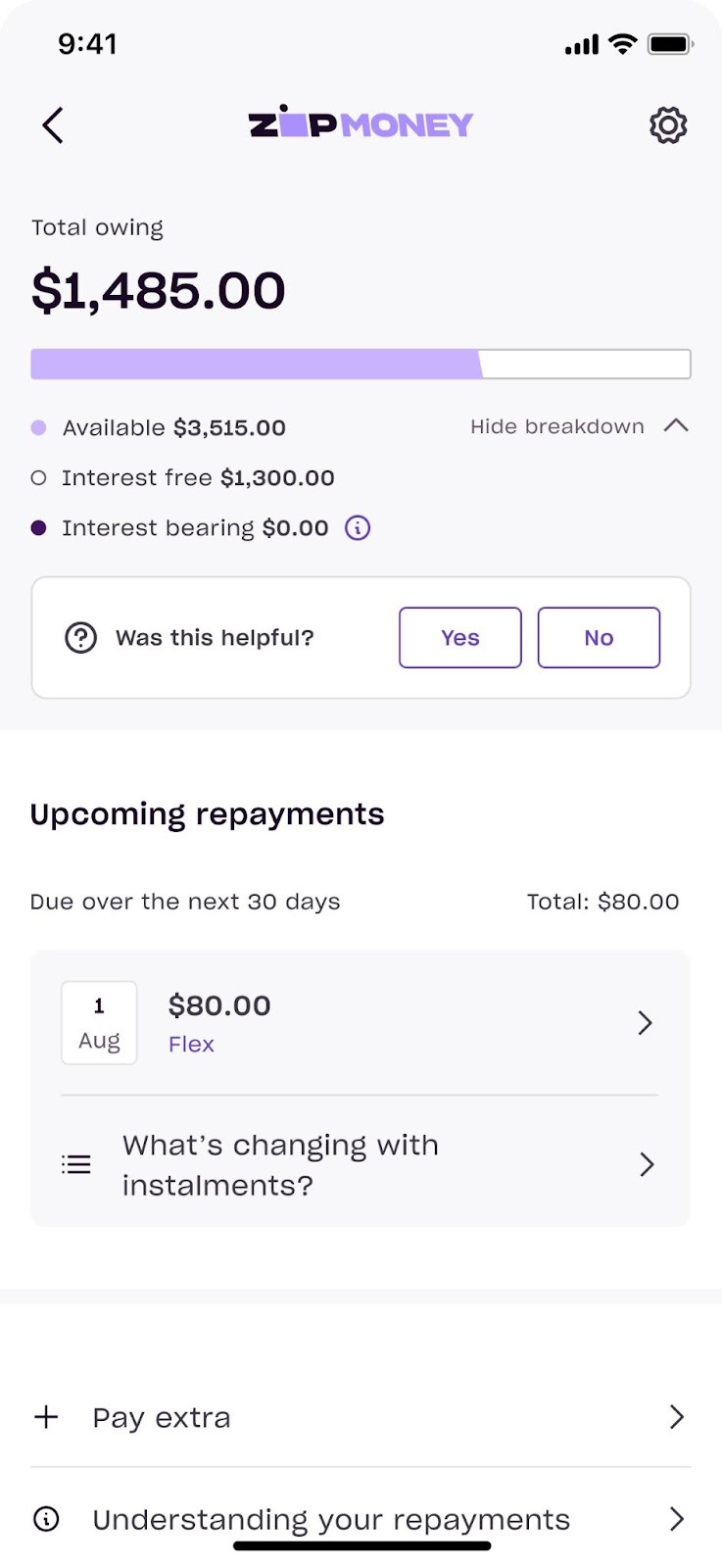Tap the Zip Money logo
Image resolution: width=722 pixels, height=1568 pixels.
[361, 124]
